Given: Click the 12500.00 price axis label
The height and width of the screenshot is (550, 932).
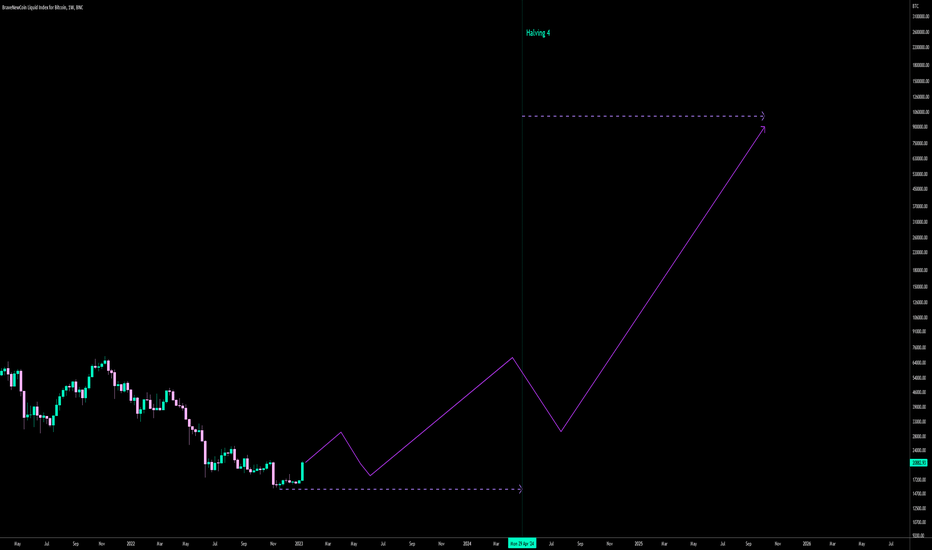Looking at the screenshot, I should click(x=920, y=508).
